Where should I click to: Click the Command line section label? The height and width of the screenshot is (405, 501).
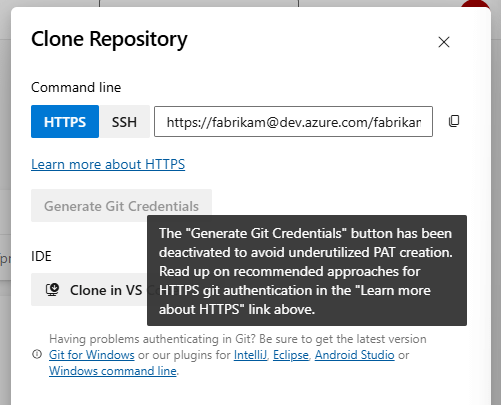pyautogui.click(x=76, y=87)
